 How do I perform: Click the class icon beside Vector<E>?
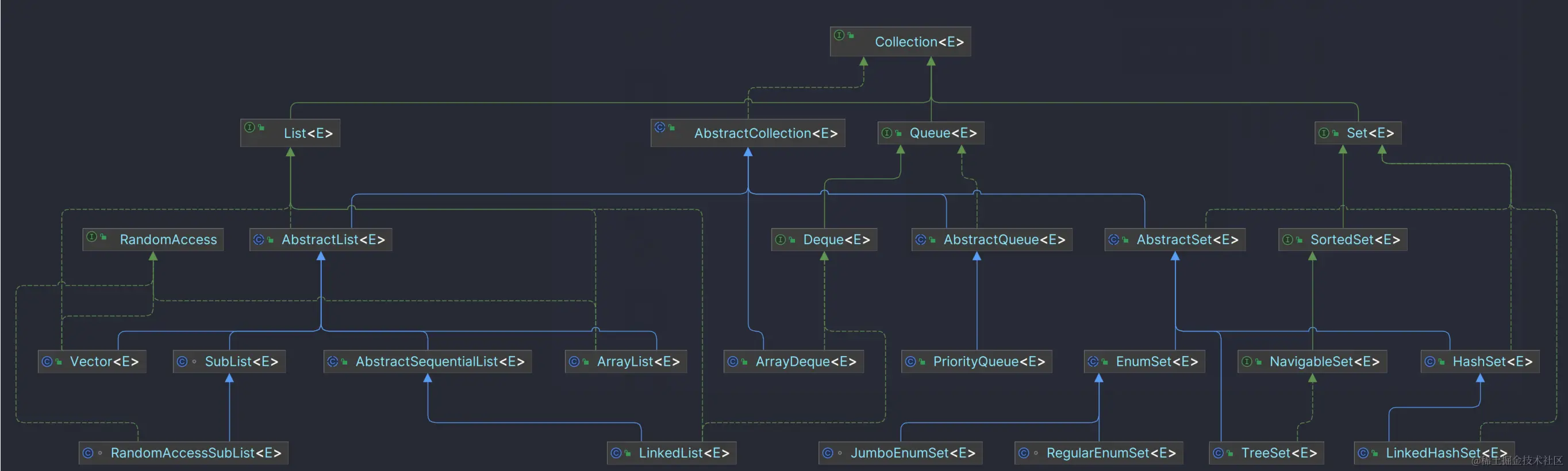(47, 361)
